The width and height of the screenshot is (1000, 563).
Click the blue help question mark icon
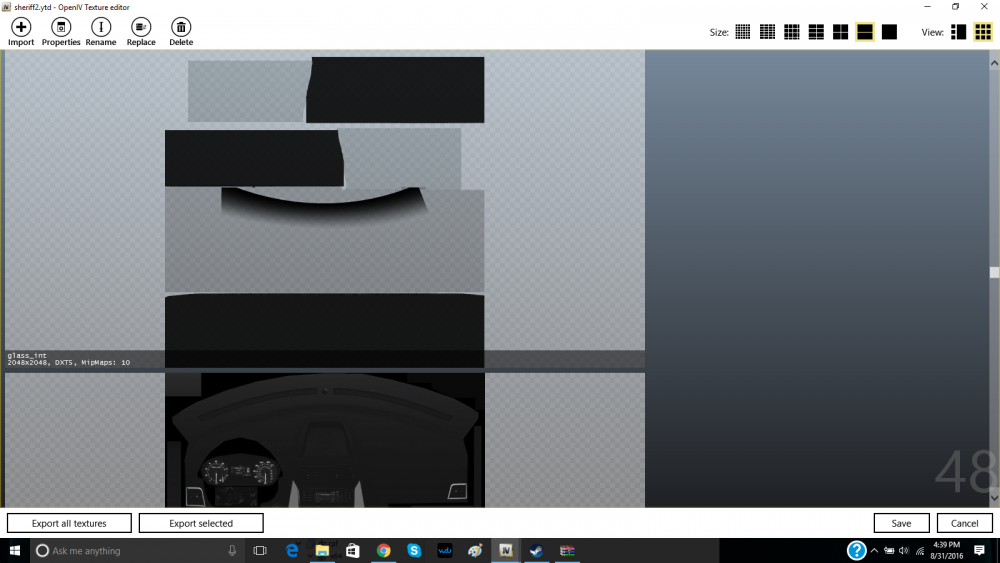pos(857,550)
